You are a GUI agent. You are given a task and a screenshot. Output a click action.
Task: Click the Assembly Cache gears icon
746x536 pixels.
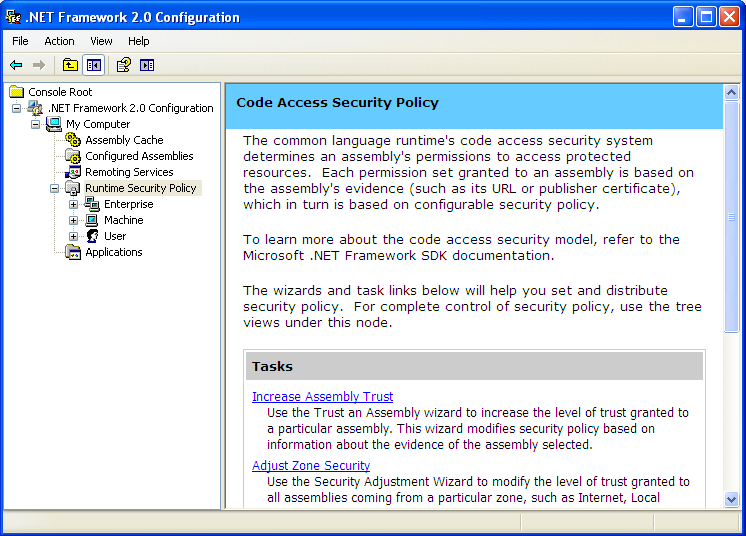[x=73, y=140]
